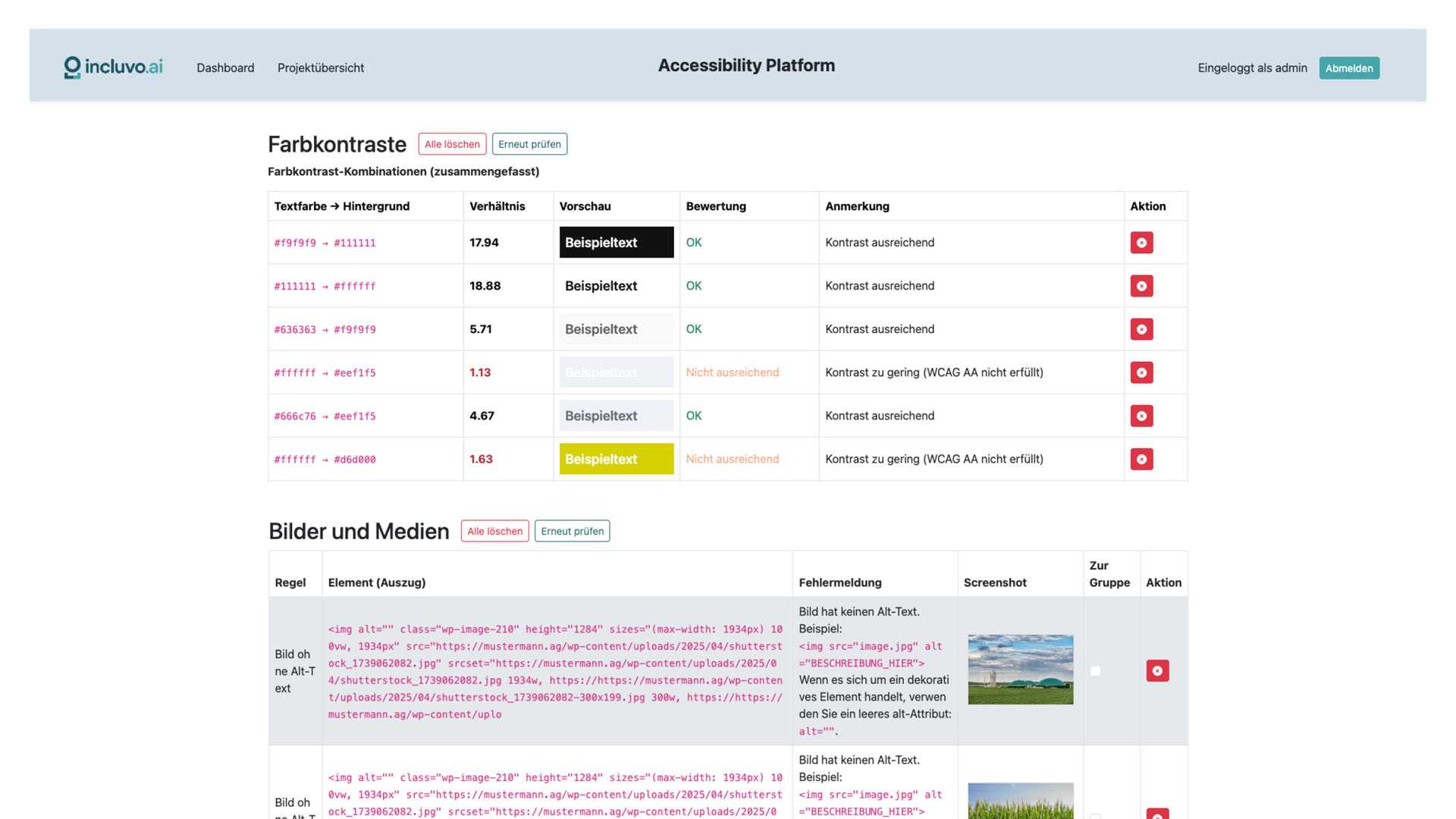
Task: Click Alle löschen next to Farbkontraste
Action: 452,144
